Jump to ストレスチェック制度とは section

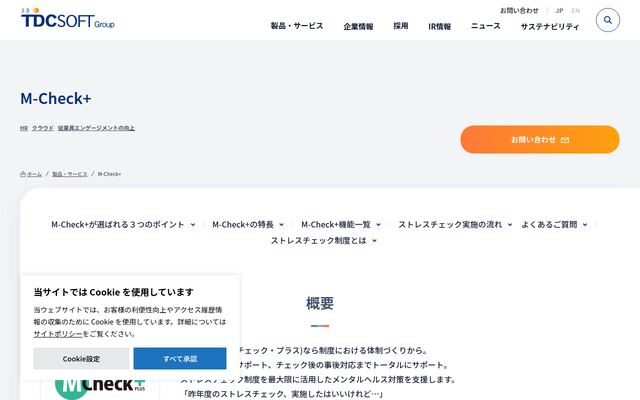tap(324, 240)
